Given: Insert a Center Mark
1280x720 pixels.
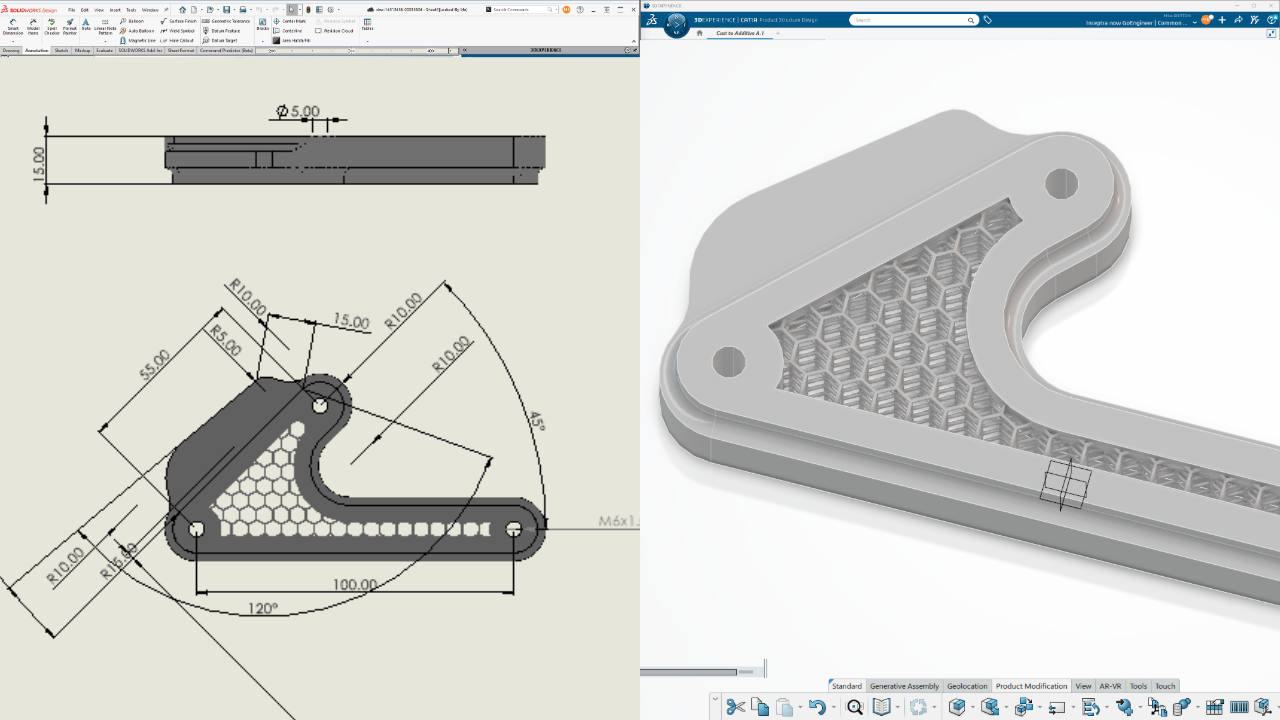Looking at the screenshot, I should (x=290, y=21).
